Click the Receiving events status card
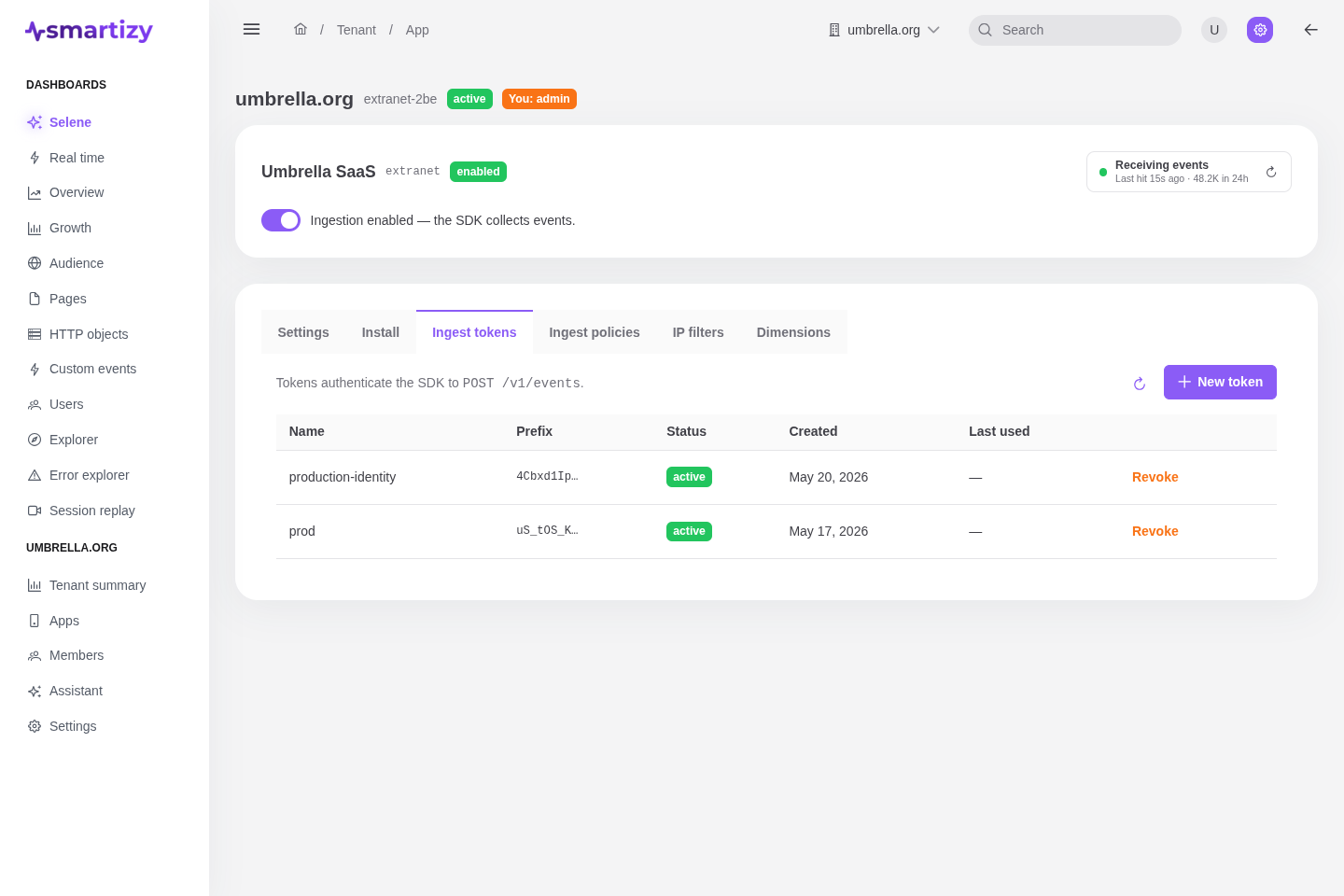Viewport: 1344px width, 896px height. pyautogui.click(x=1189, y=172)
